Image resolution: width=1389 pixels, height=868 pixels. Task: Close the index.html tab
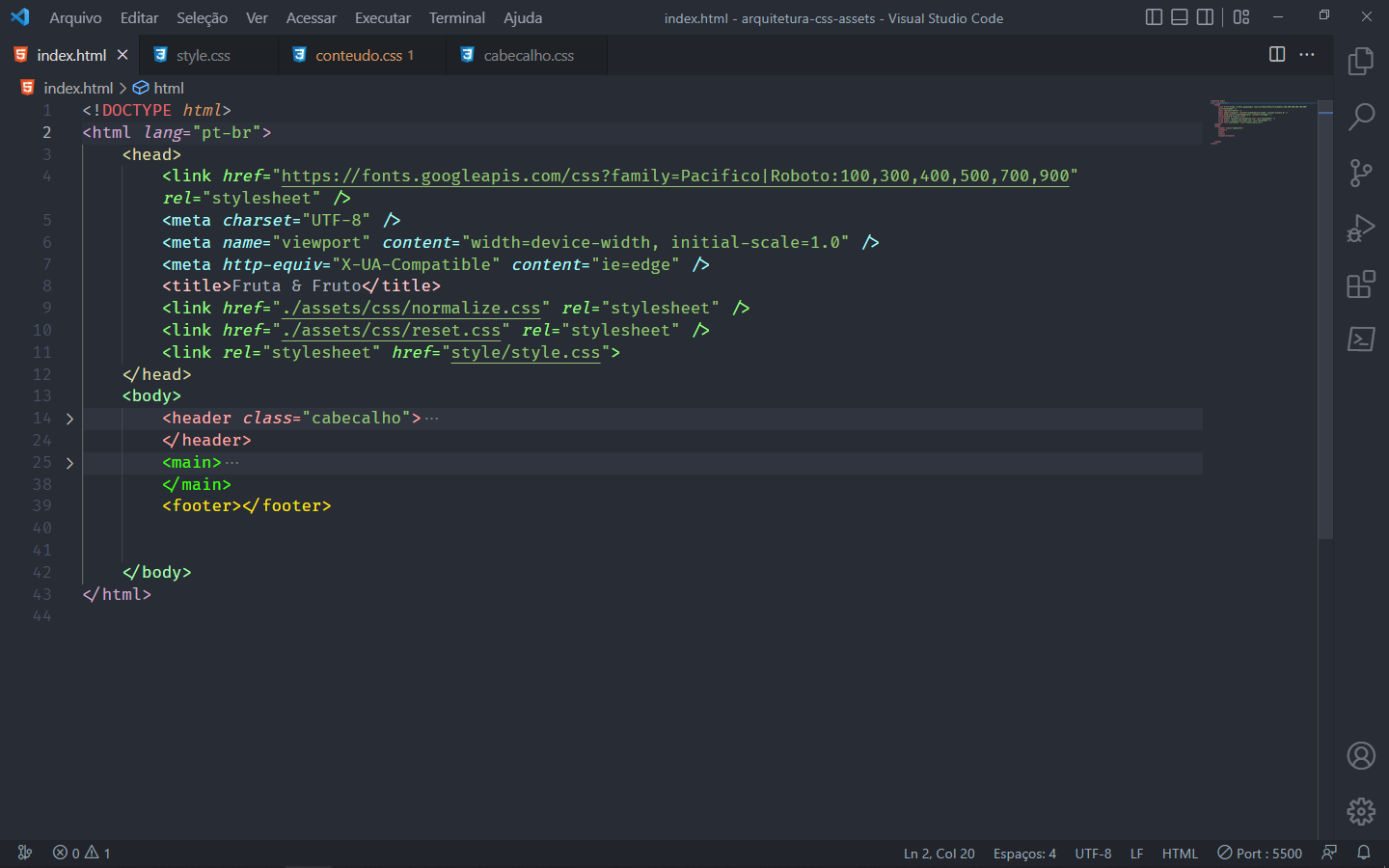tap(123, 55)
